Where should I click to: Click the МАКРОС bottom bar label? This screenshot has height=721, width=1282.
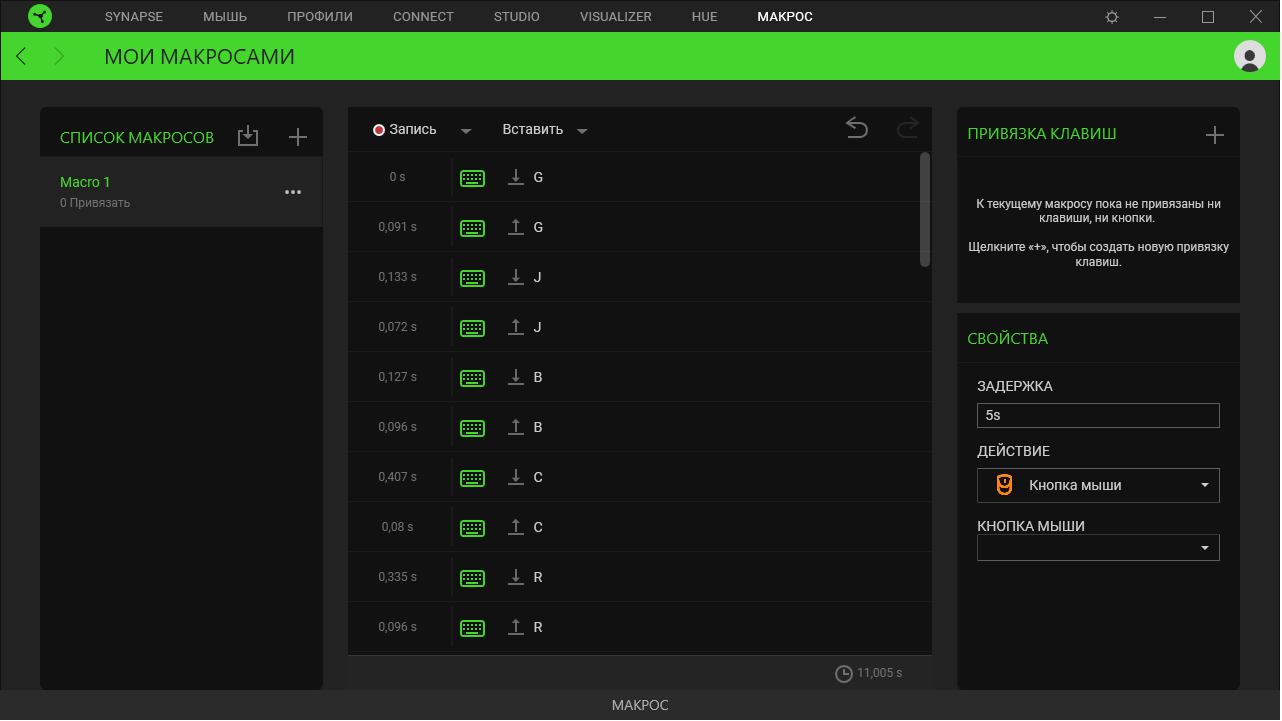tap(640, 705)
